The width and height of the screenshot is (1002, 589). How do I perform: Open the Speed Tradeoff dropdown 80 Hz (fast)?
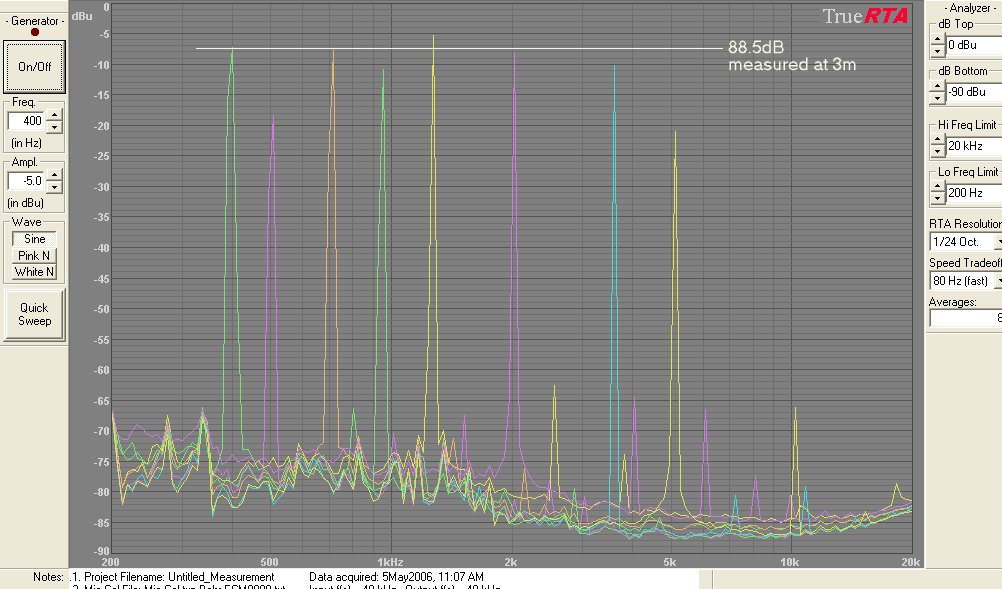coord(966,281)
